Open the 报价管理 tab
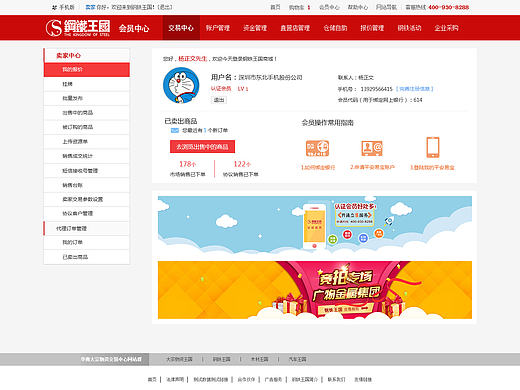The width and height of the screenshot is (520, 390). click(x=372, y=28)
